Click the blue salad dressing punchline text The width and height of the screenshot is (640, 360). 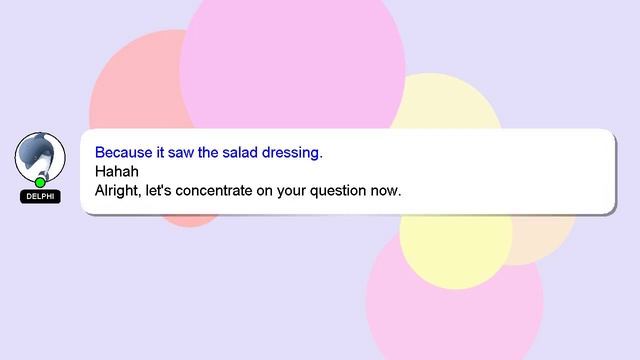209,152
